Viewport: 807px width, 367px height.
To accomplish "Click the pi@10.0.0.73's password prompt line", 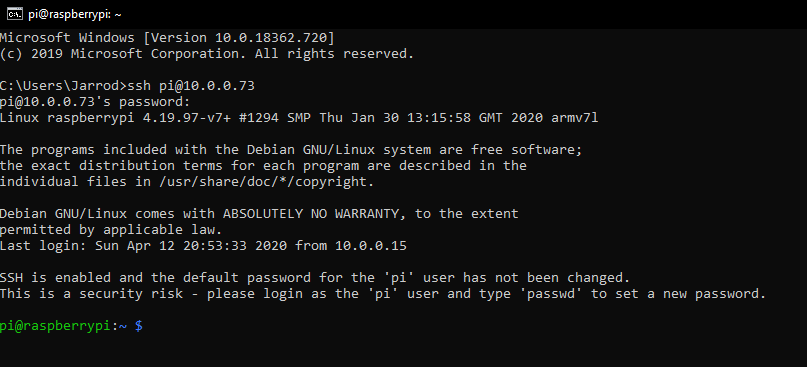I will [x=95, y=102].
